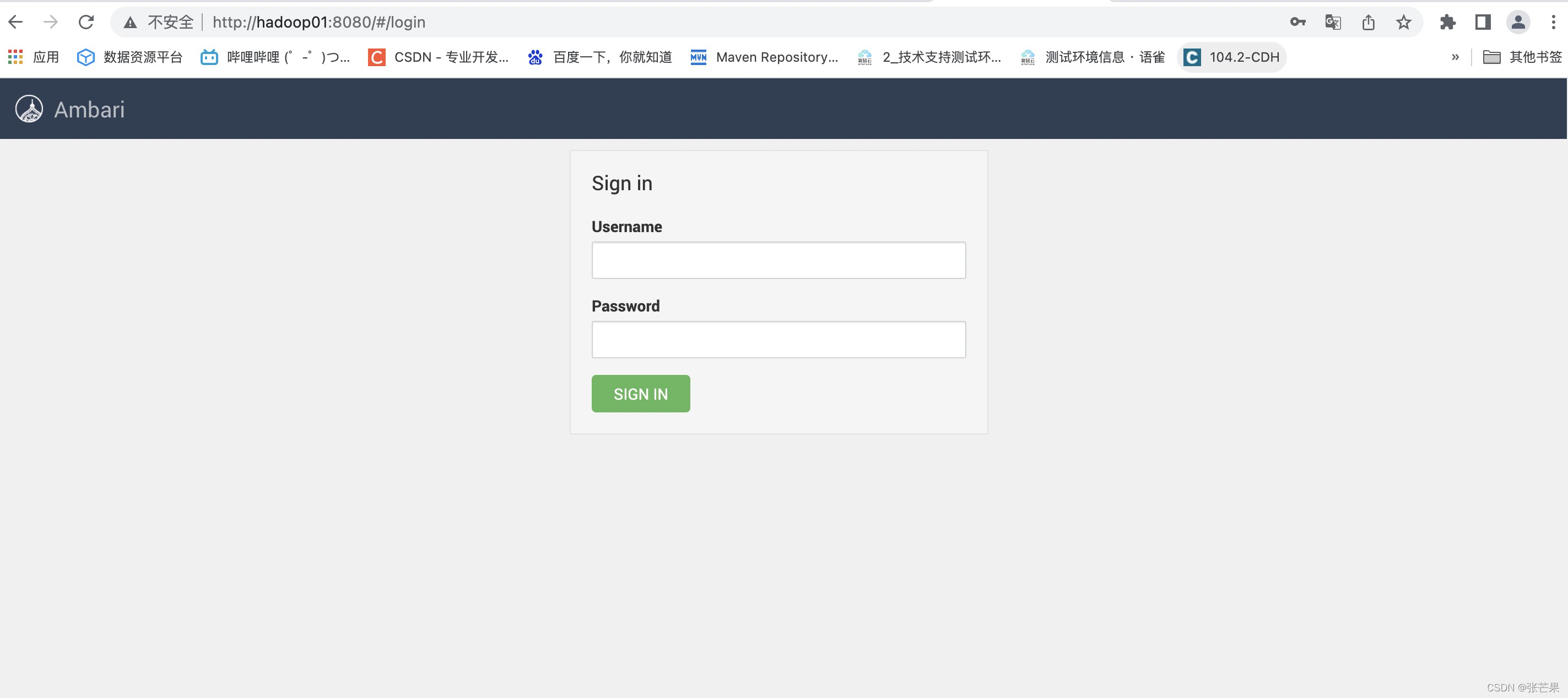
Task: Reload the page with the refresh icon
Action: coord(86,23)
